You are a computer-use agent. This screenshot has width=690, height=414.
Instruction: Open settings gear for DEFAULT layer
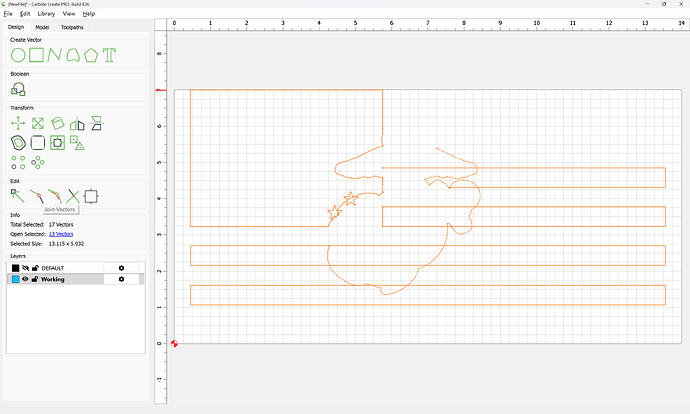[x=121, y=268]
